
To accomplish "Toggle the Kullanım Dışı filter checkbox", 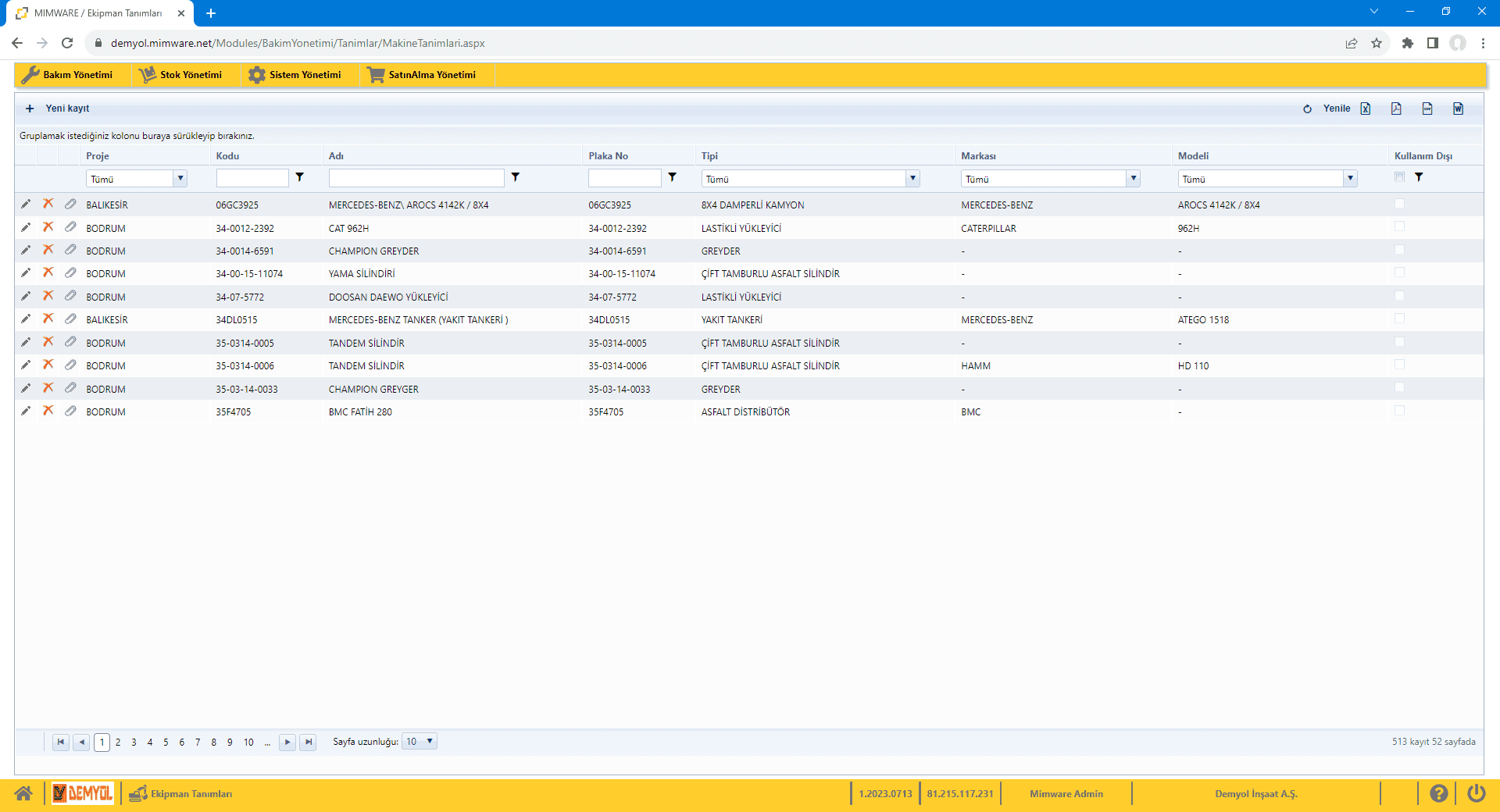I will click(x=1399, y=177).
